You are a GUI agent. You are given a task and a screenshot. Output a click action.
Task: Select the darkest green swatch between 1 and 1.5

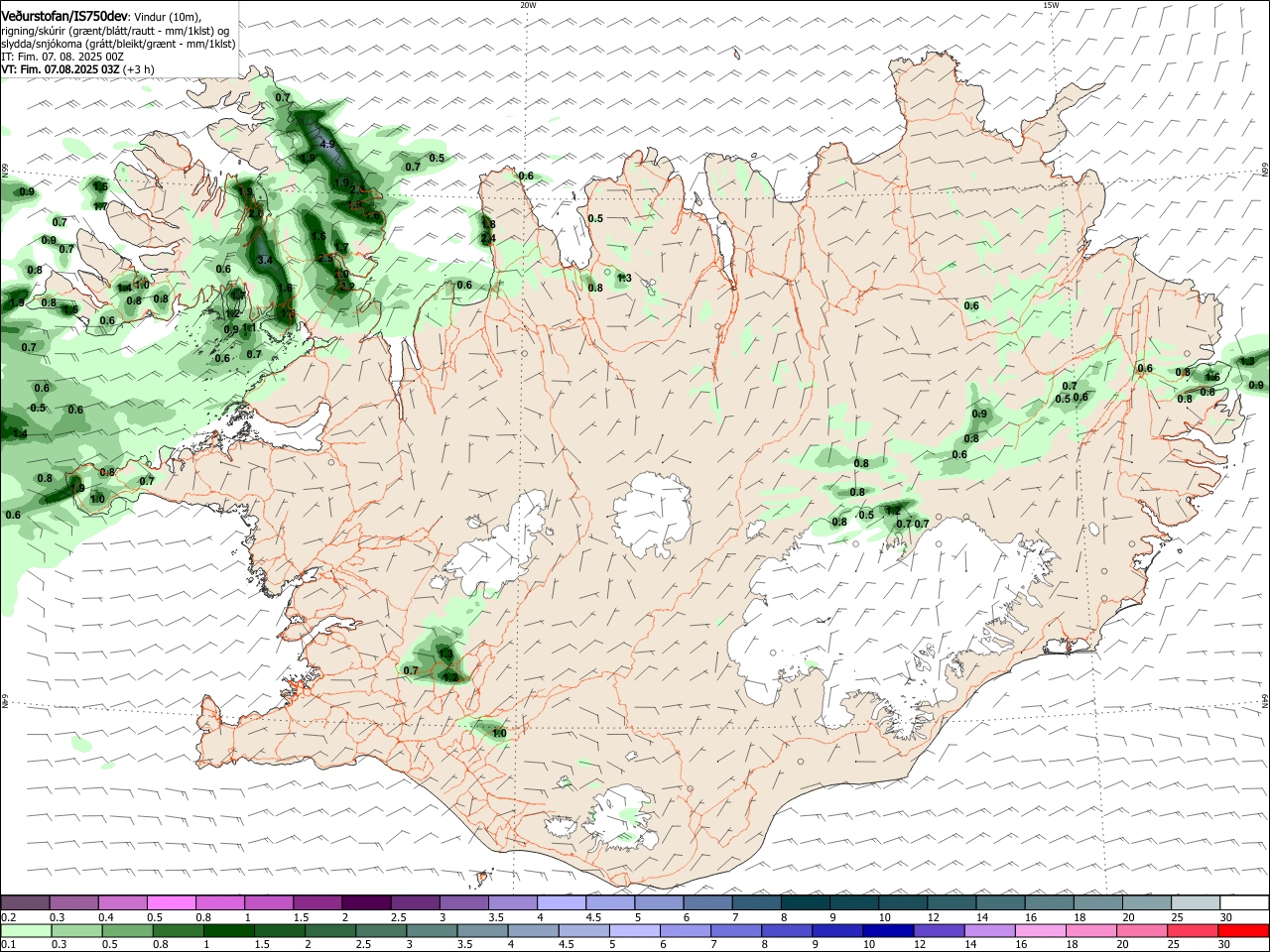tap(228, 930)
